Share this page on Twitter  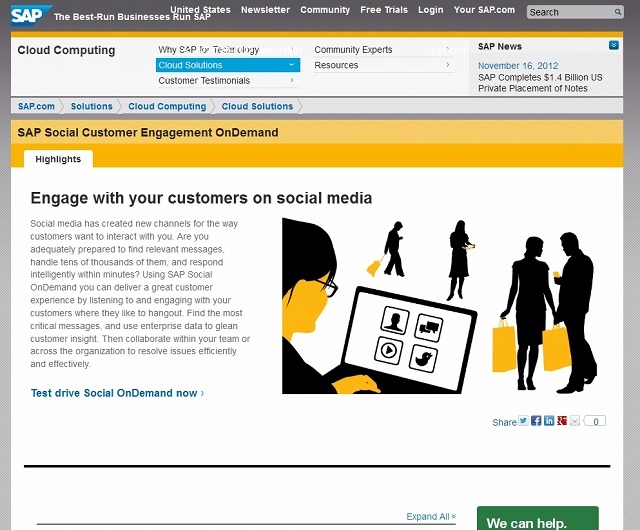pos(523,421)
